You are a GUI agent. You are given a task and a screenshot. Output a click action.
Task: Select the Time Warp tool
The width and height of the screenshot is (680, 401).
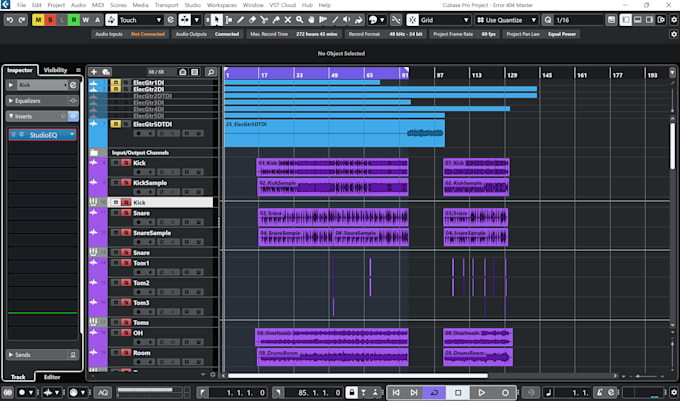tap(323, 20)
